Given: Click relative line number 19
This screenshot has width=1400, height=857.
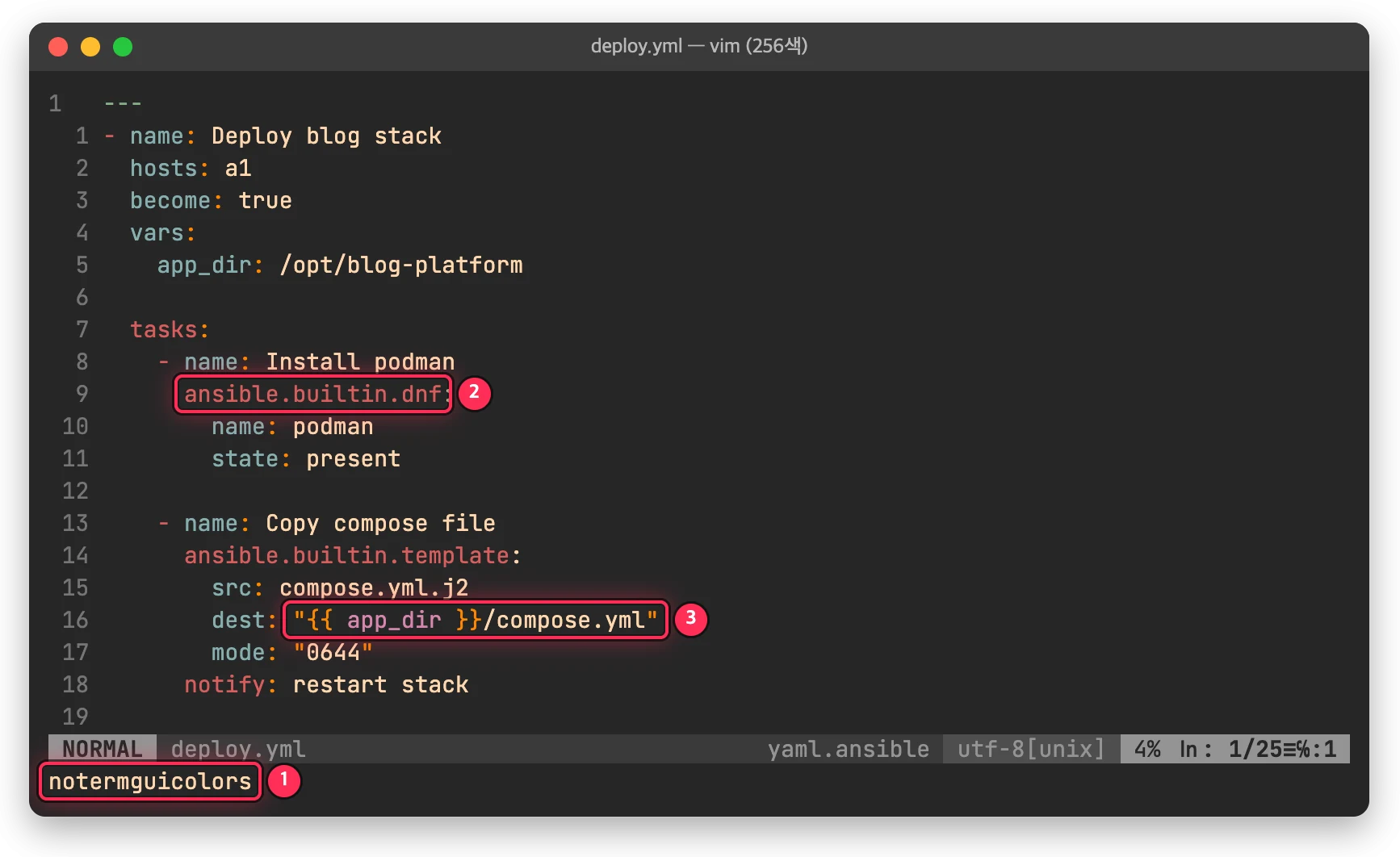Looking at the screenshot, I should coord(75,717).
